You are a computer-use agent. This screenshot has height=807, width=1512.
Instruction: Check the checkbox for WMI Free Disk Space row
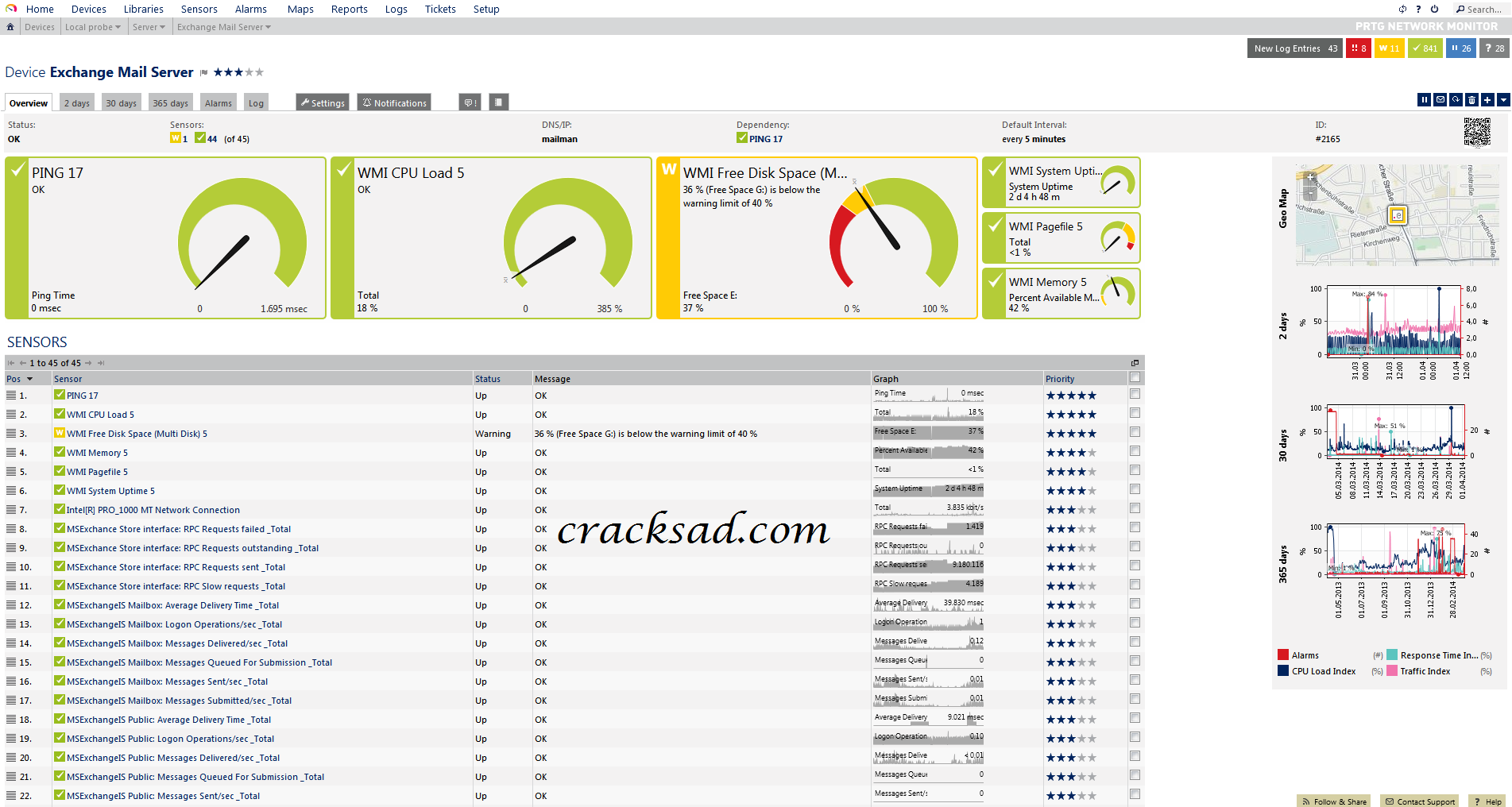(1135, 432)
